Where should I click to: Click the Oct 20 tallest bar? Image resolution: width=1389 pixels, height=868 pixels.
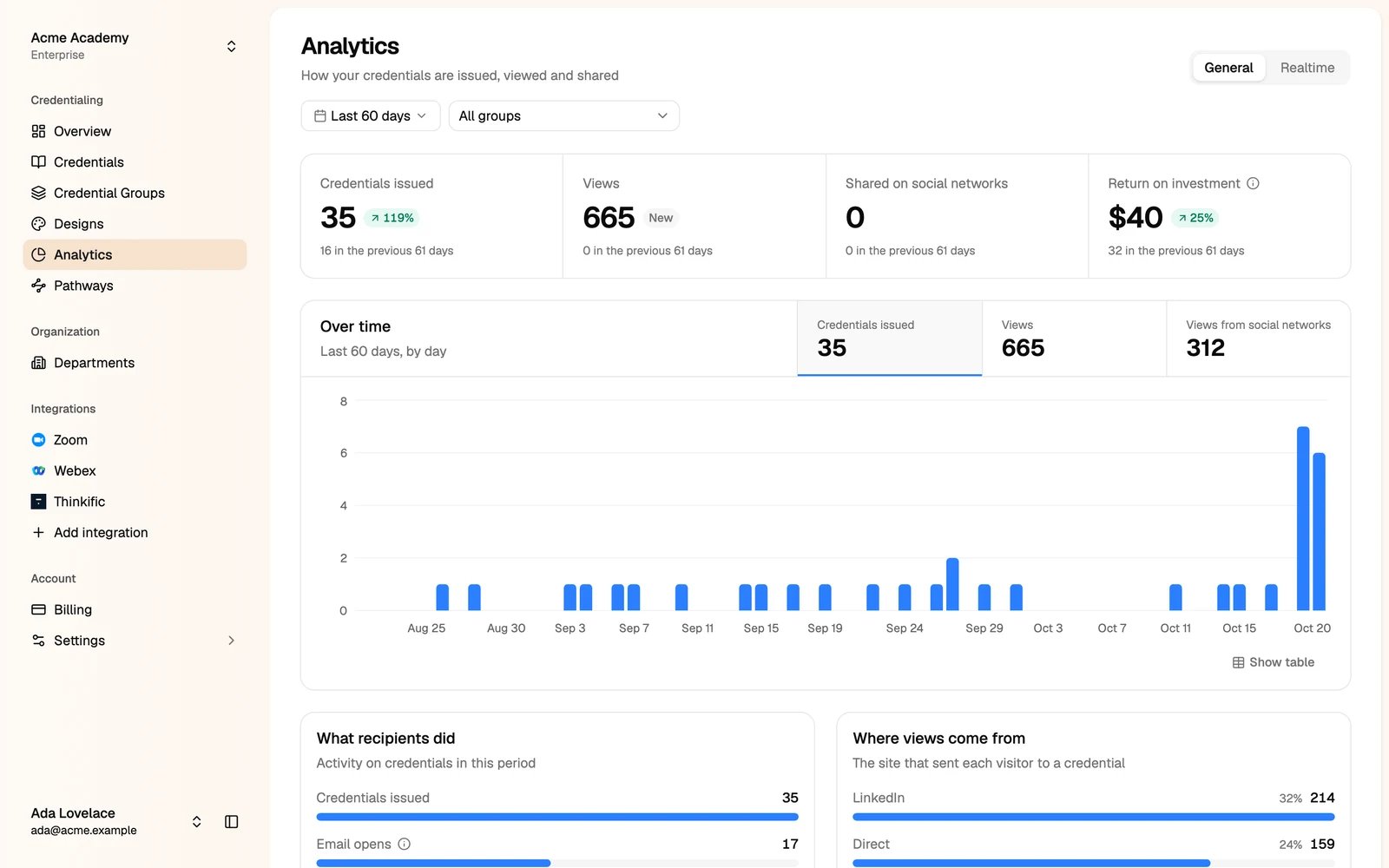pyautogui.click(x=1303, y=518)
